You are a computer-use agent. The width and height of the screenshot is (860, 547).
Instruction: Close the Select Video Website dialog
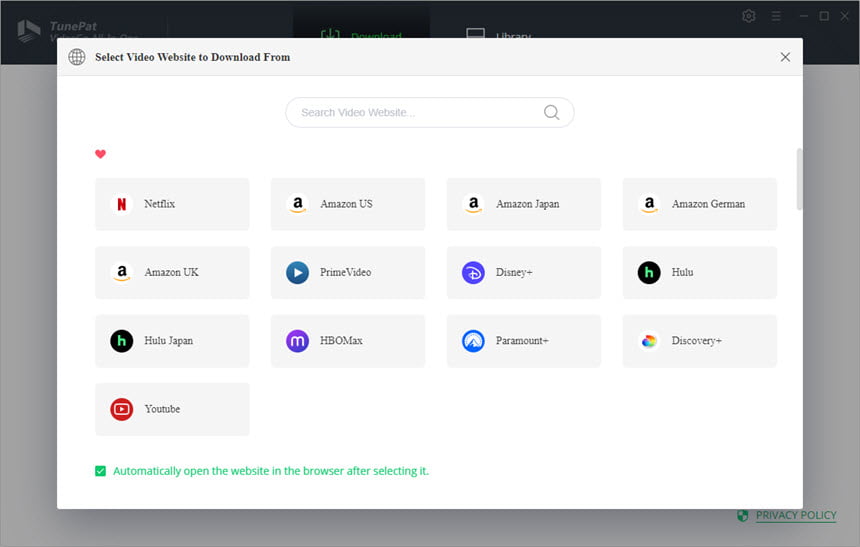click(785, 57)
